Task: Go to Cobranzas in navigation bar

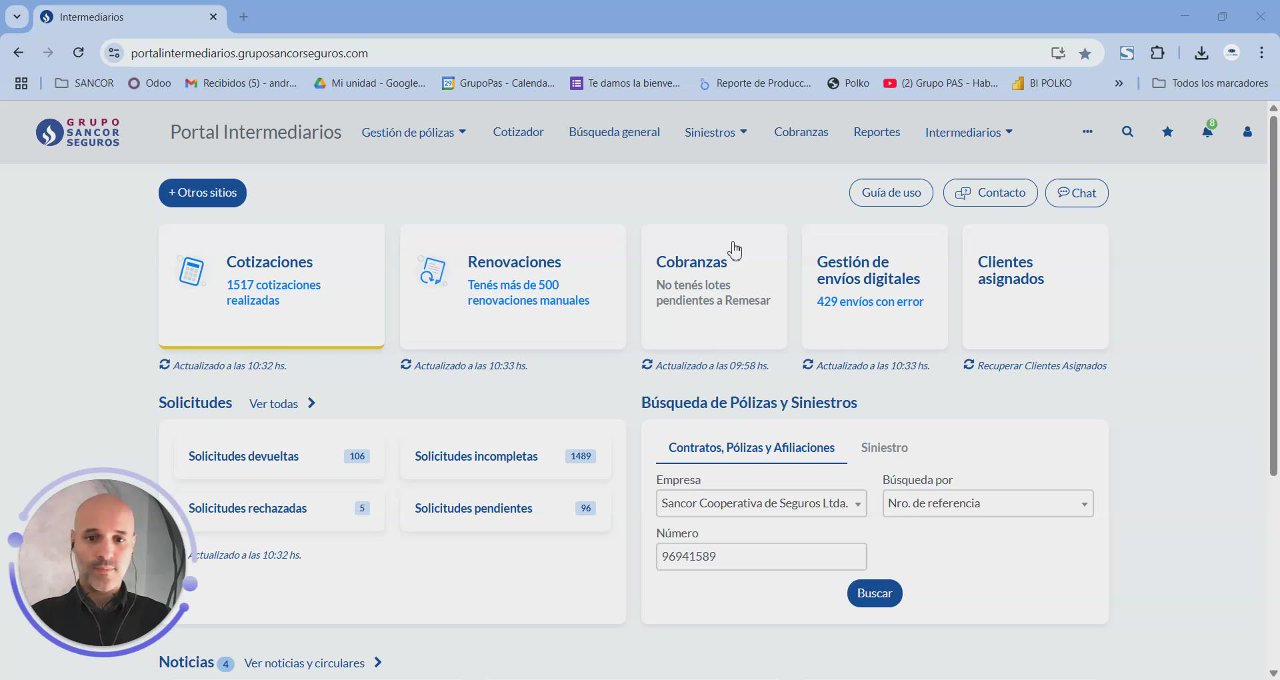Action: pyautogui.click(x=801, y=131)
